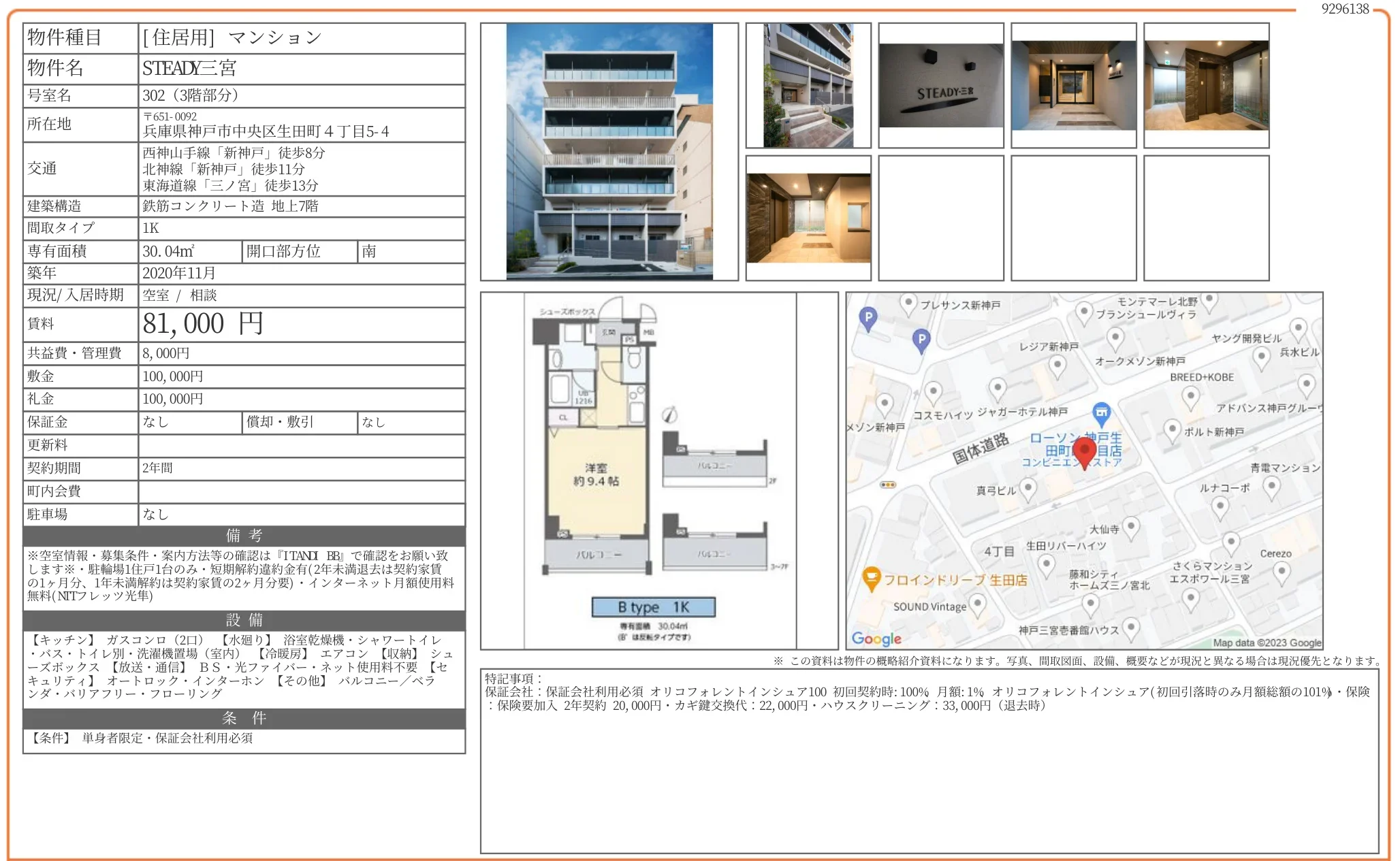Click the SOUND Vintage map pin

pos(977,603)
